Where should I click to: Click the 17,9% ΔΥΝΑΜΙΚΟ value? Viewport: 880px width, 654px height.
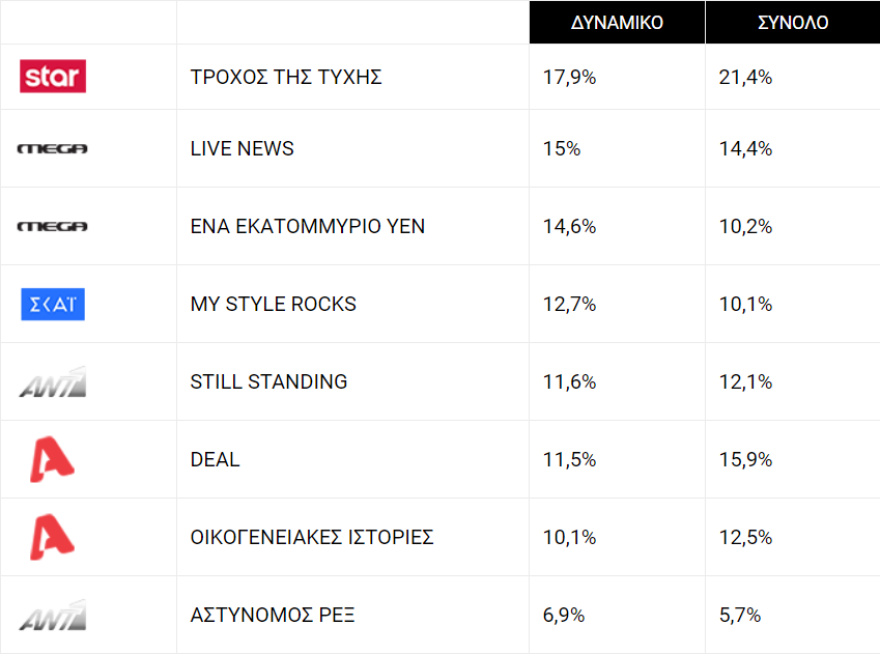[x=569, y=77]
